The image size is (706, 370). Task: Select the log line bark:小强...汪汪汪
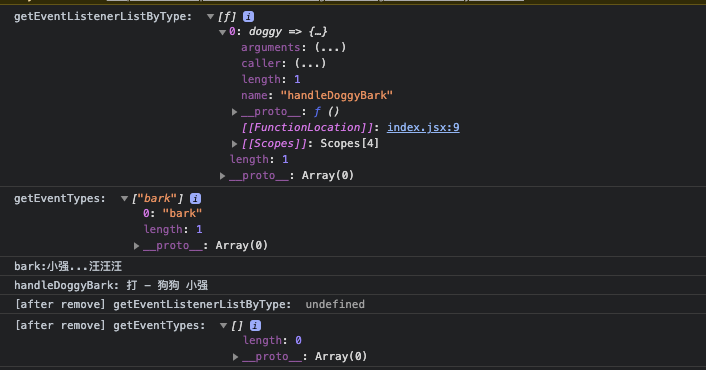pos(68,266)
